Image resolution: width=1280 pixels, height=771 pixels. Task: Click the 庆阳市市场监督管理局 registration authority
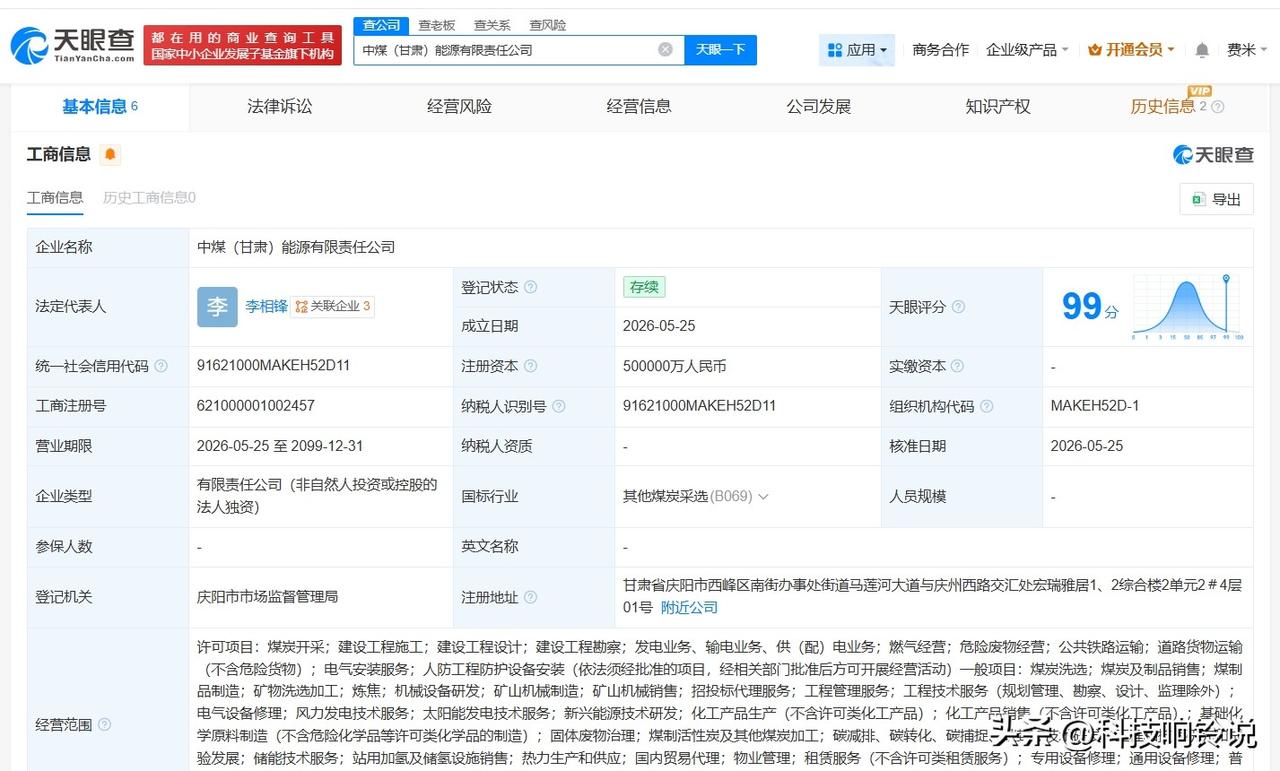click(268, 597)
